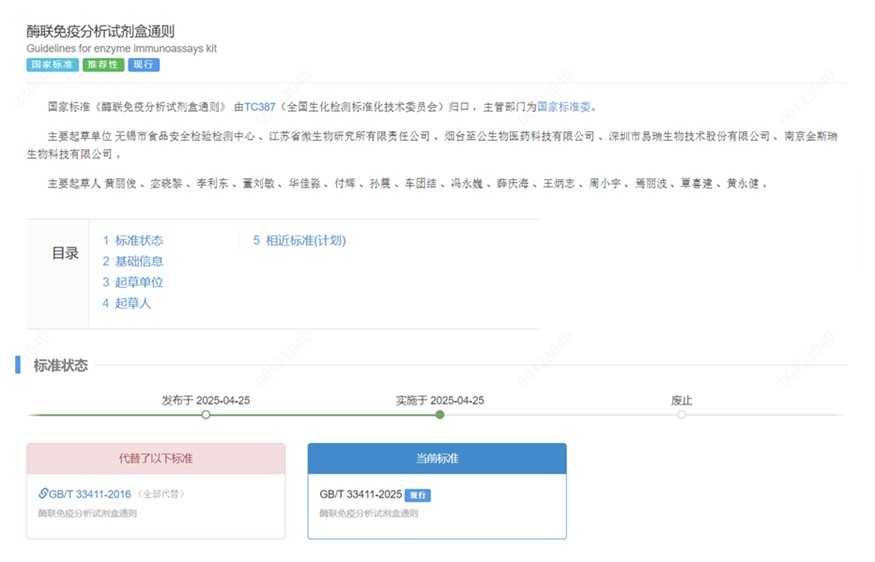Click the 废止 timeline point
Viewport: 875px width, 562px height.
681,414
